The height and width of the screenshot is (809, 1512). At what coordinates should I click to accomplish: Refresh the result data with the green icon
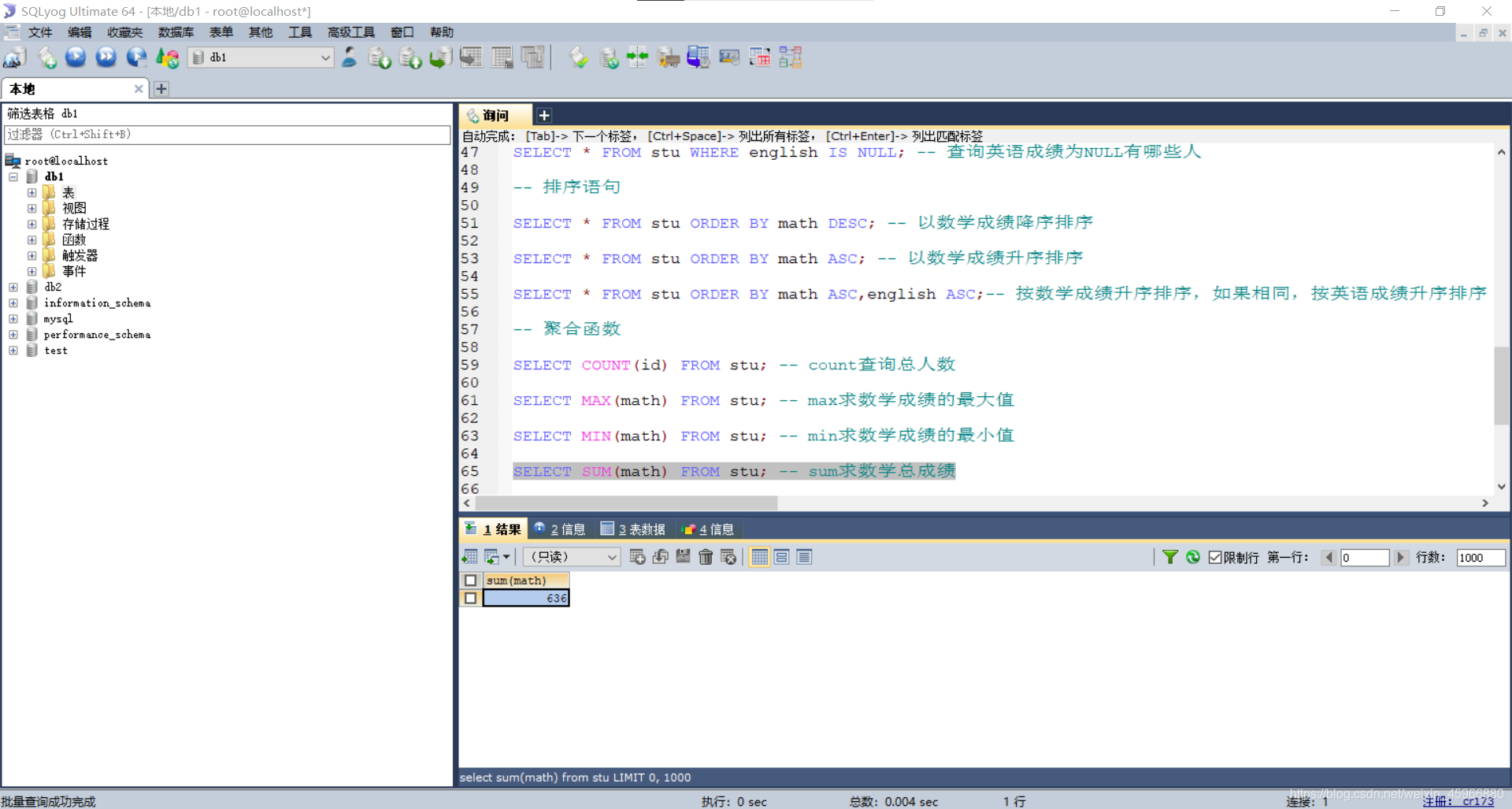click(x=1193, y=557)
